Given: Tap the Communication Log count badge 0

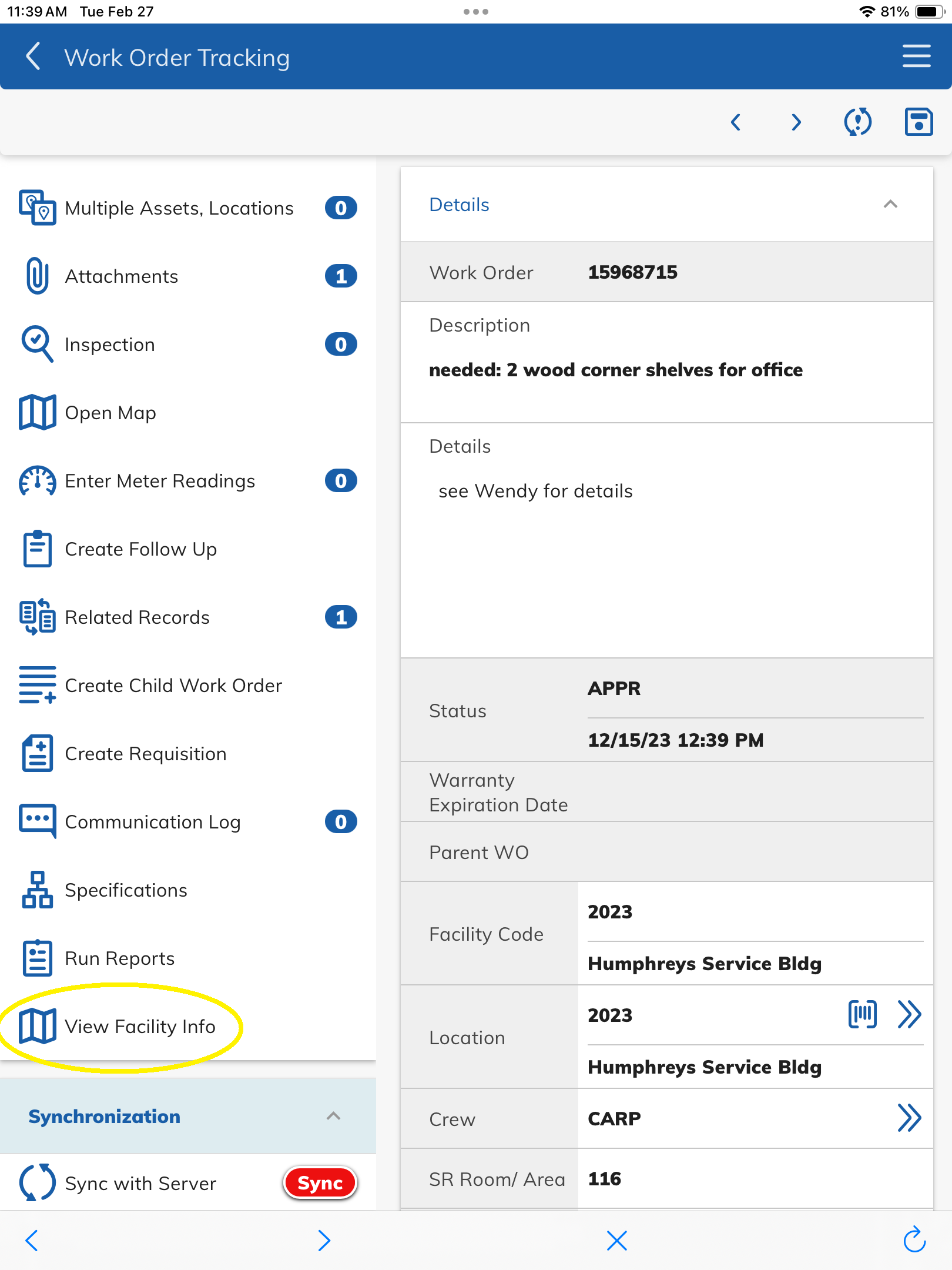Looking at the screenshot, I should coord(341,821).
